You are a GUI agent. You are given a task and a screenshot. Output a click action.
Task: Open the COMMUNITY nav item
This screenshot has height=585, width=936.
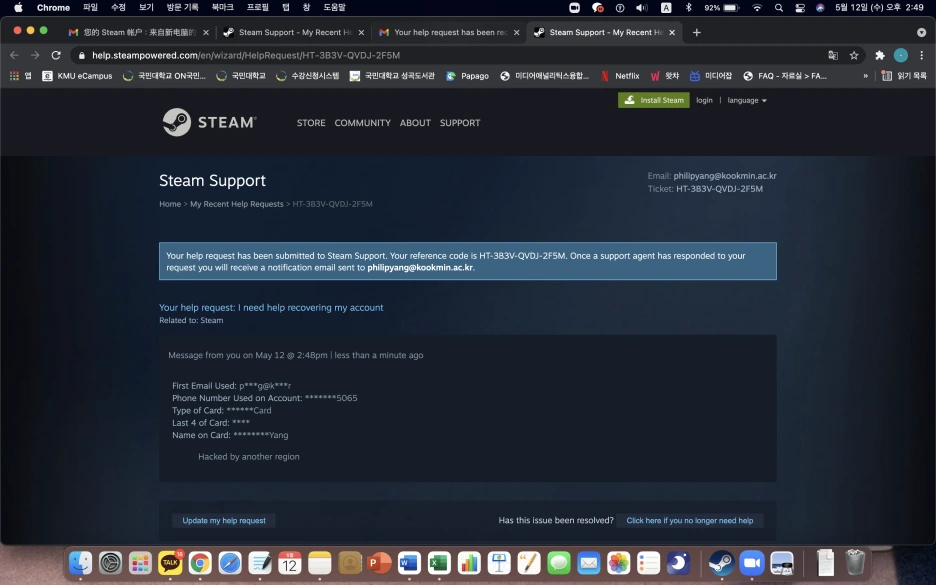(x=362, y=122)
